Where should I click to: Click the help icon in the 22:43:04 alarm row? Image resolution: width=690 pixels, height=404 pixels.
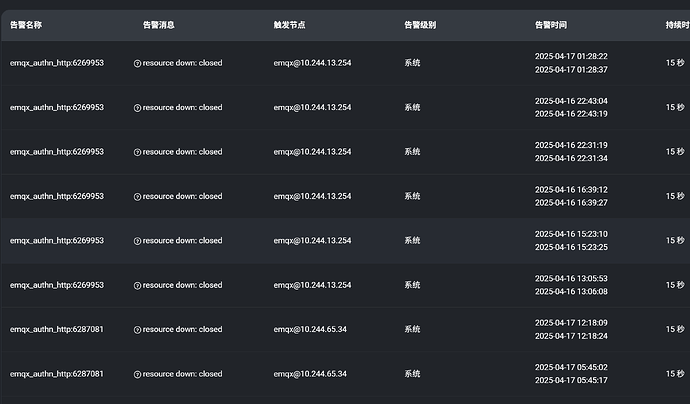(137, 108)
